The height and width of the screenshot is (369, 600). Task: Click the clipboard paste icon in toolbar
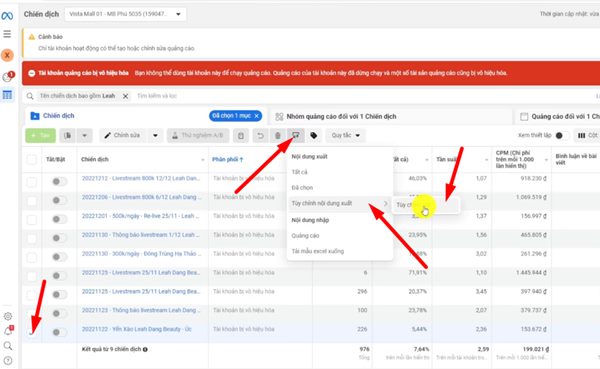coord(241,136)
